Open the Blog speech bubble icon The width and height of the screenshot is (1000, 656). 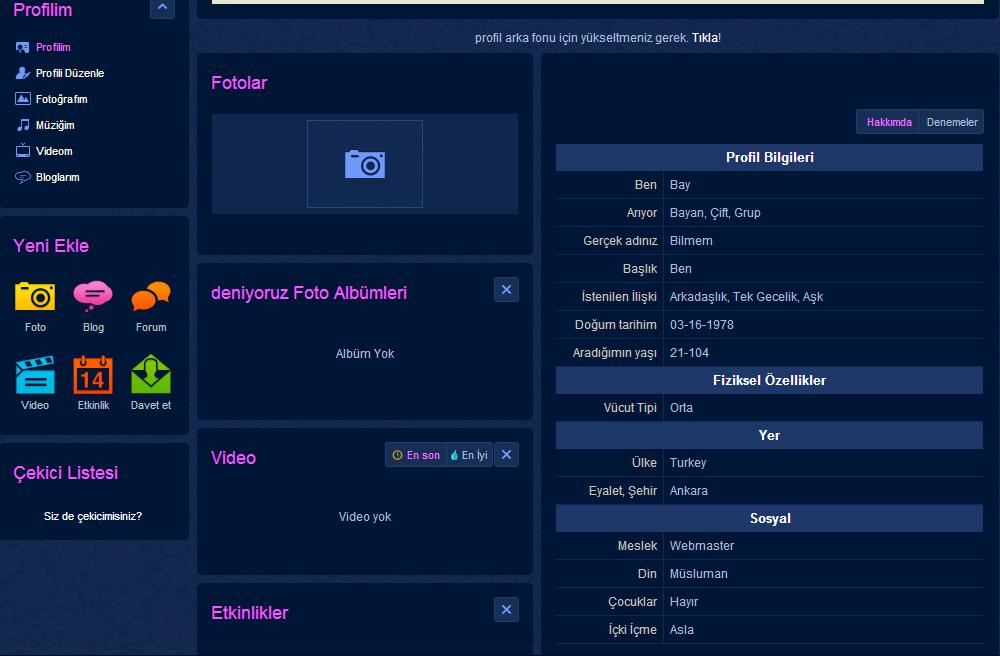[x=93, y=296]
